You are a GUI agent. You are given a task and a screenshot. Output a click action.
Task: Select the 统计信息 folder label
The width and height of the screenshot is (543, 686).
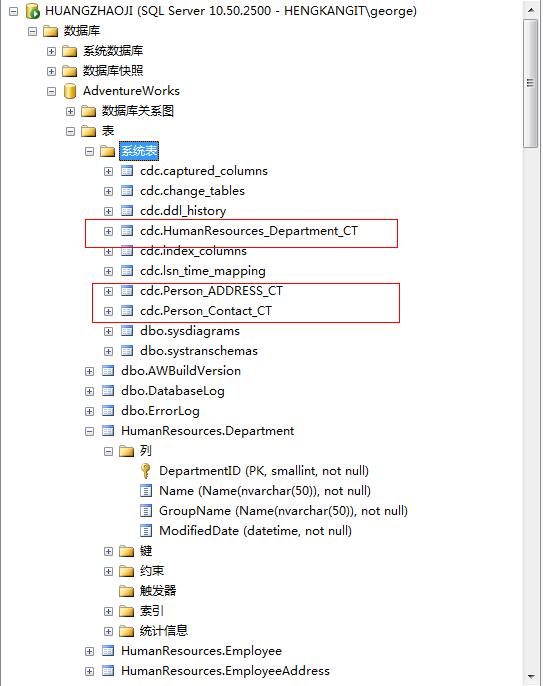tap(164, 631)
